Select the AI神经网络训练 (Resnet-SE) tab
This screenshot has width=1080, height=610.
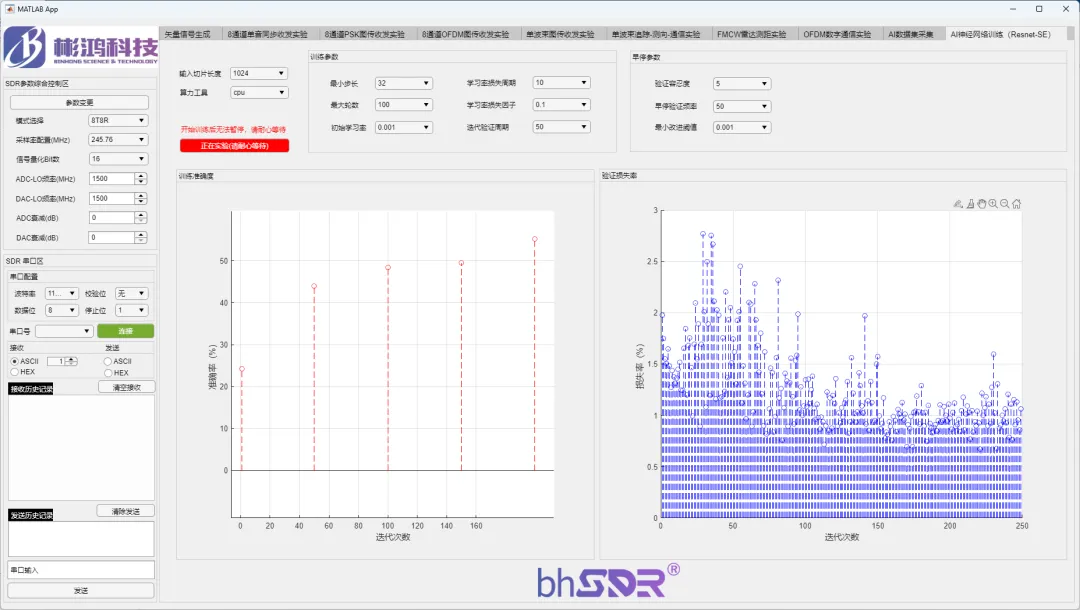point(1004,34)
